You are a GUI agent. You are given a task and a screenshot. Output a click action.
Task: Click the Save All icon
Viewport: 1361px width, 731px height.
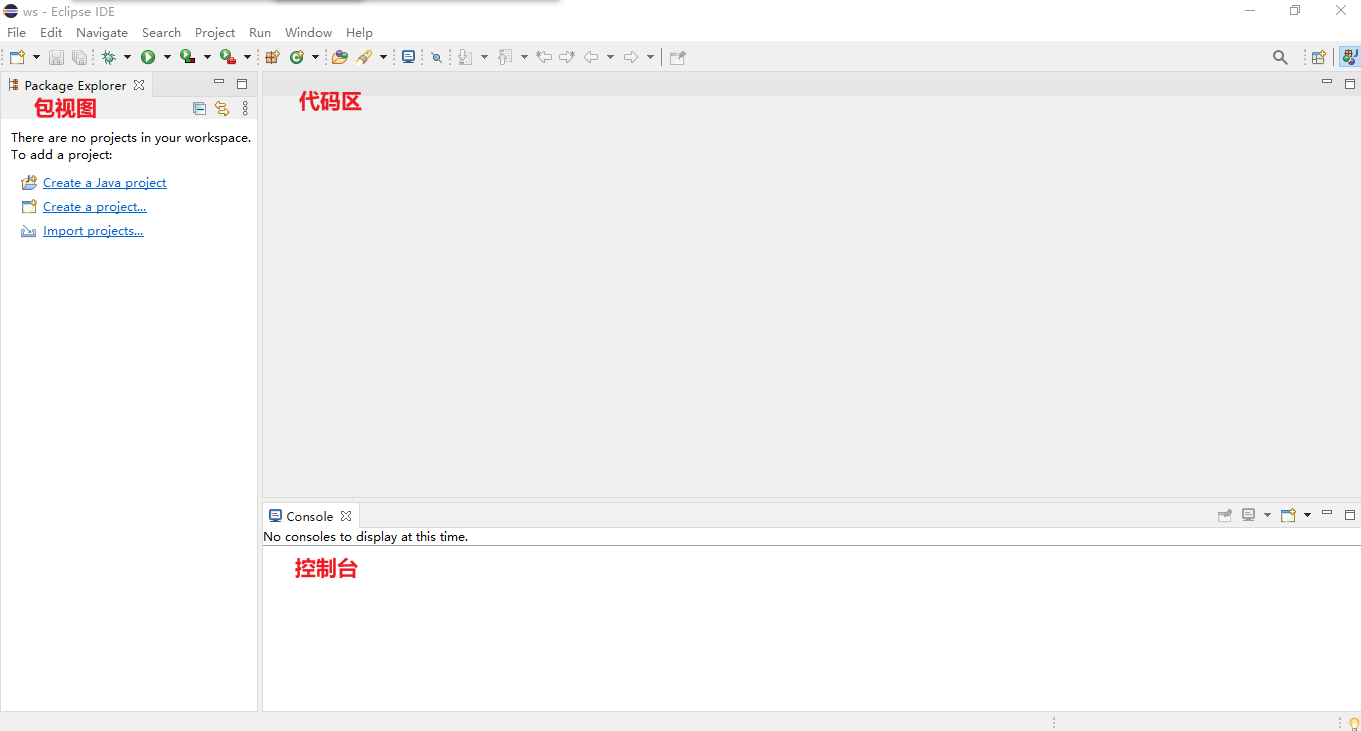[79, 57]
